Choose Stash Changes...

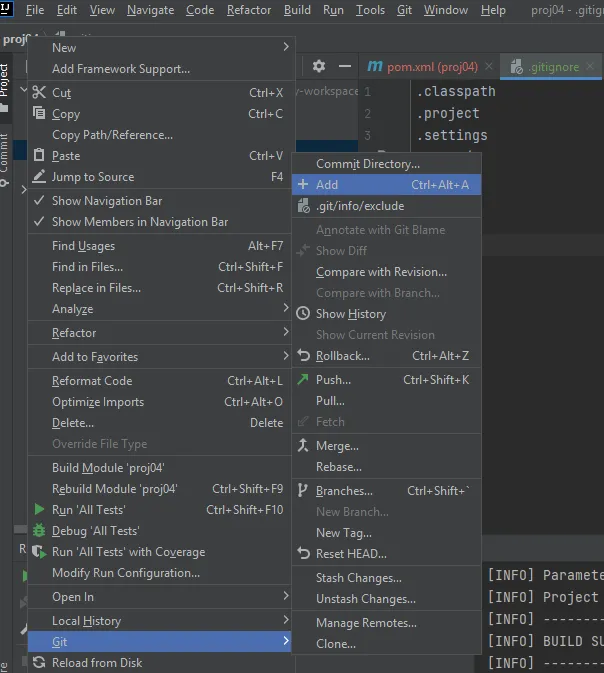click(x=386, y=578)
